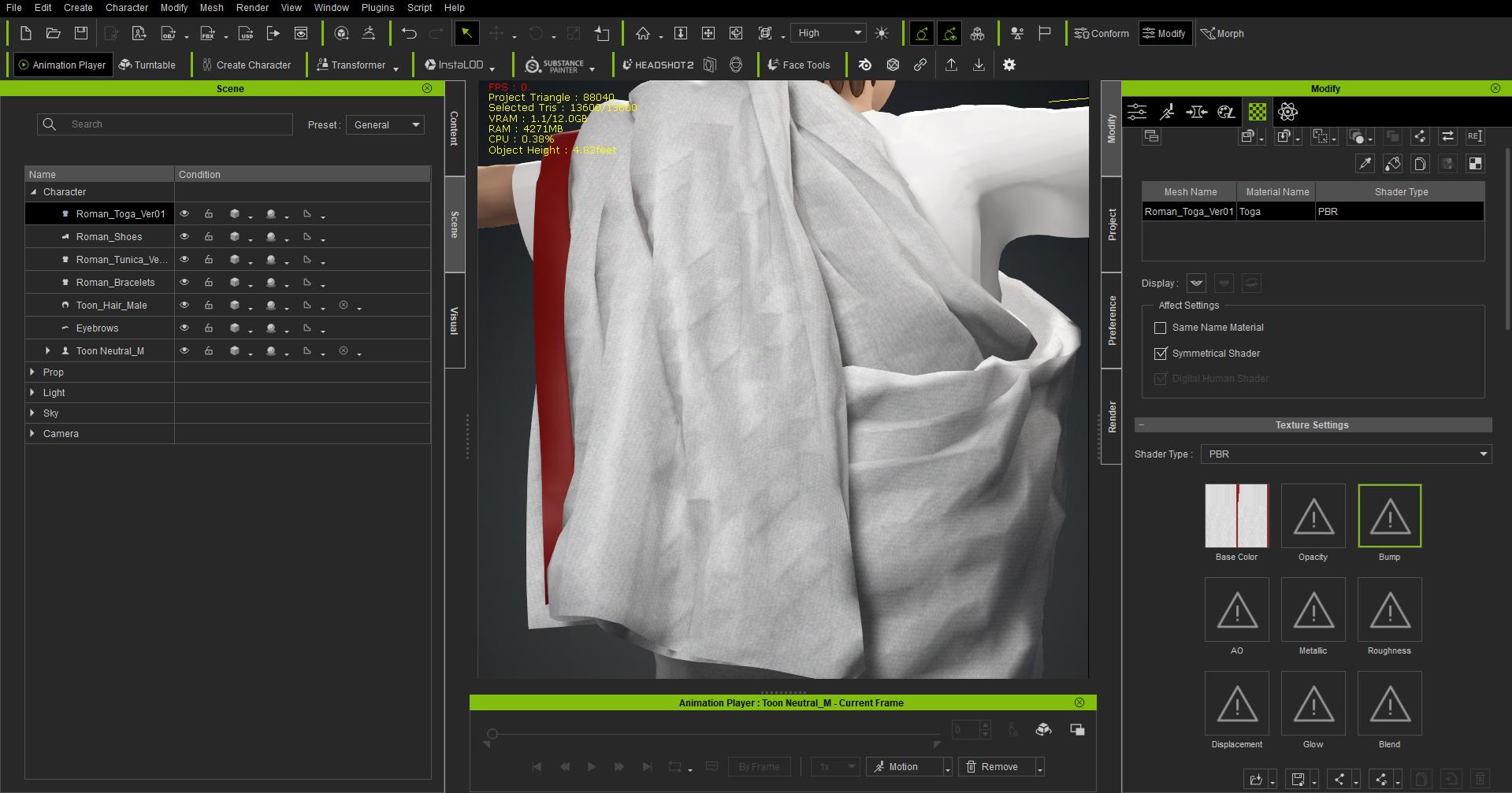
Task: Toggle visibility of Roman_Bracelets
Action: coord(184,282)
